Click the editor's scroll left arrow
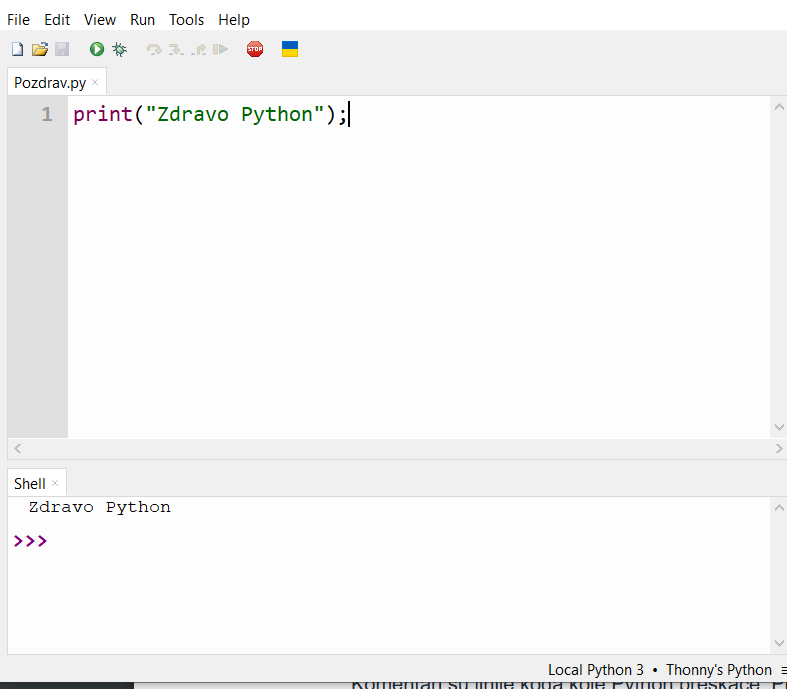787x689 pixels. pyautogui.click(x=18, y=449)
